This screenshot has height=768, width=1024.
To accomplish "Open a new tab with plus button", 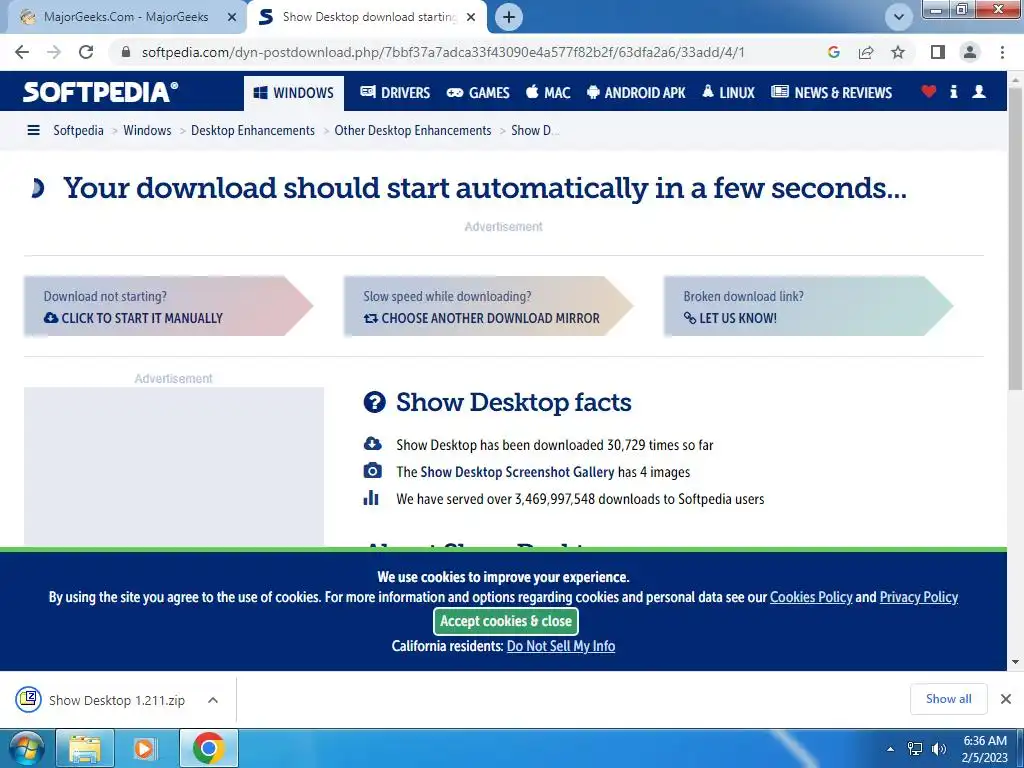I will coord(509,17).
